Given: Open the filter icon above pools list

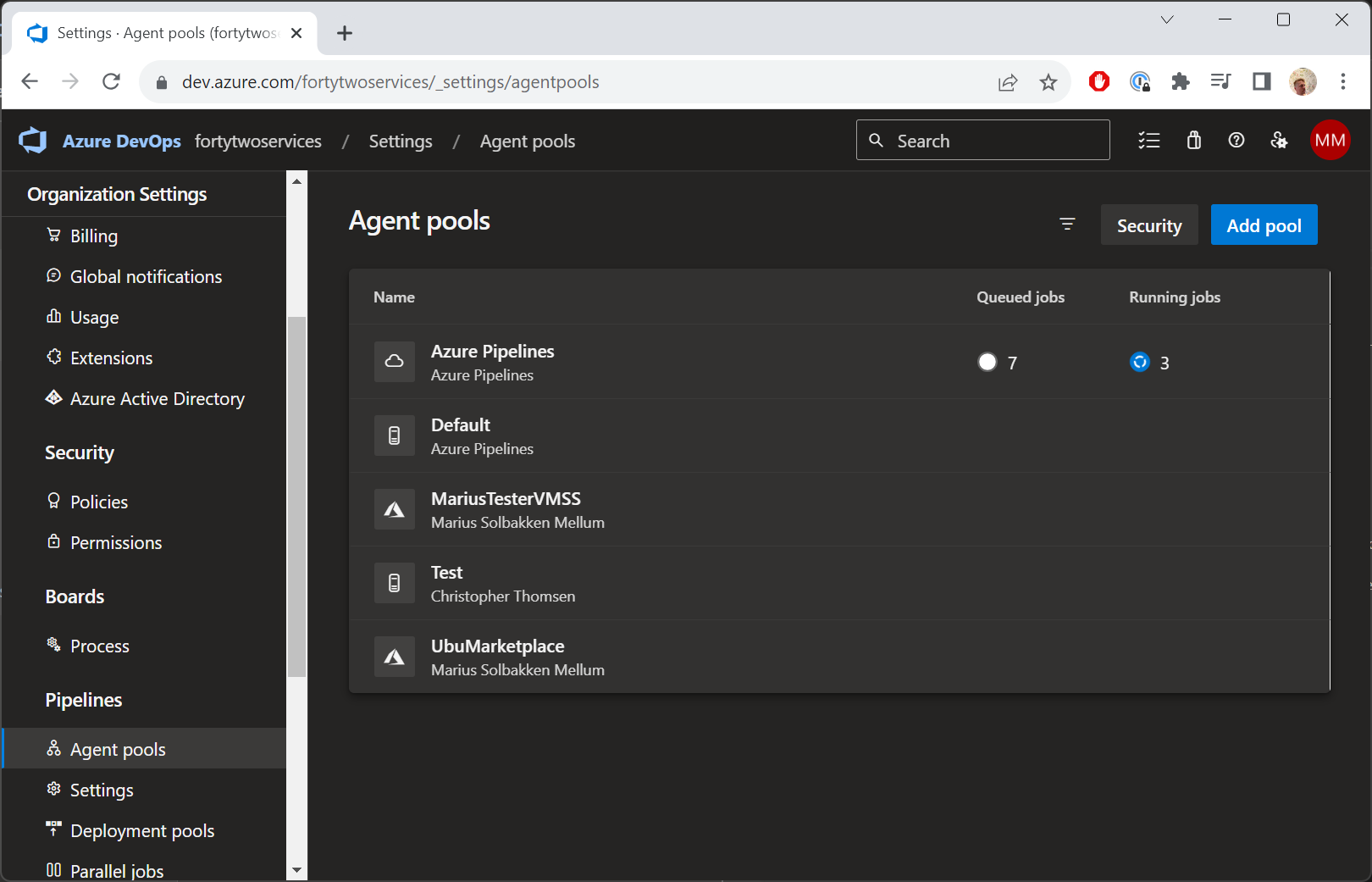Looking at the screenshot, I should pyautogui.click(x=1067, y=225).
